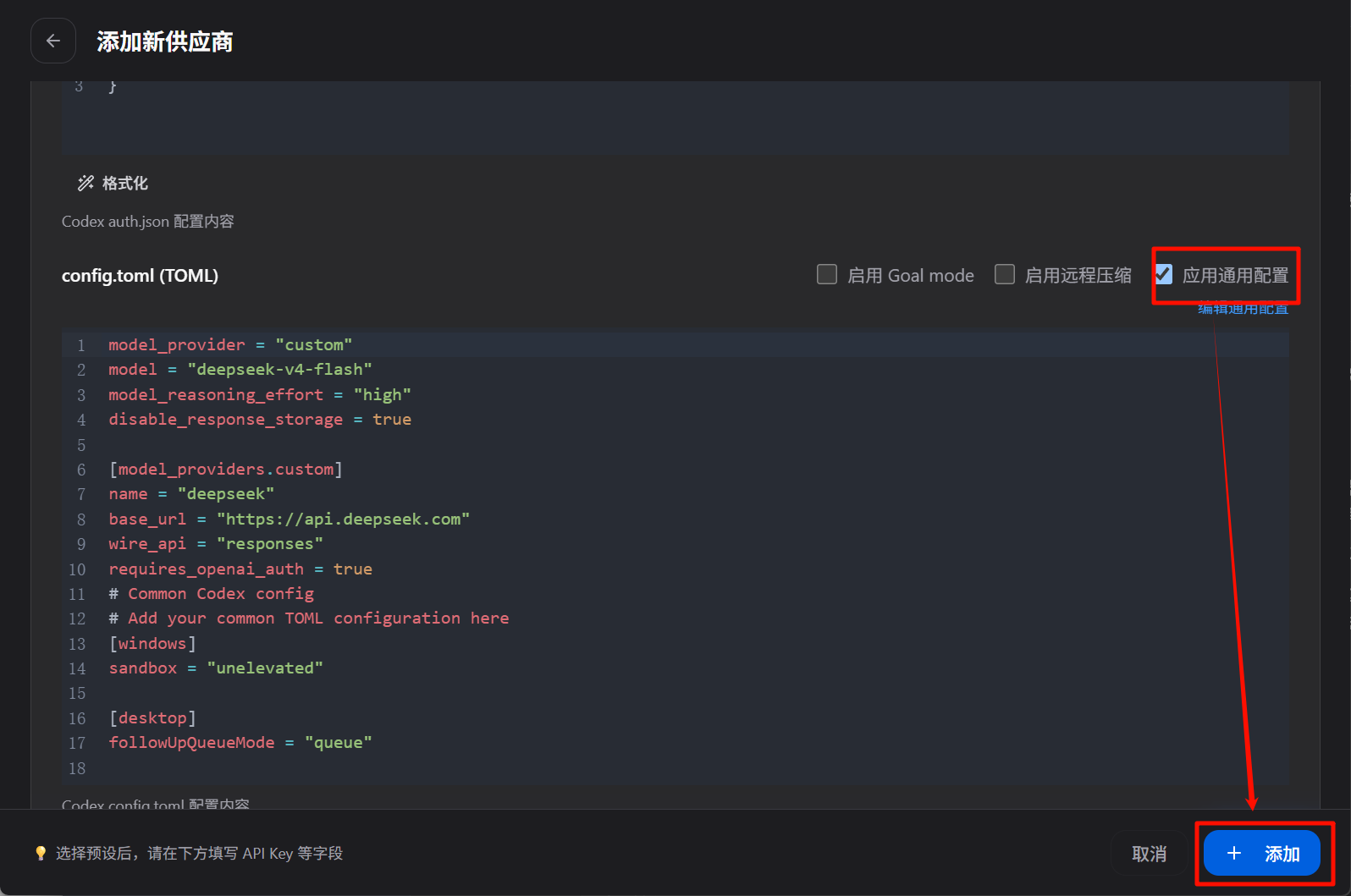
Task: Click the requires_openai_auth = true line
Action: point(240,569)
